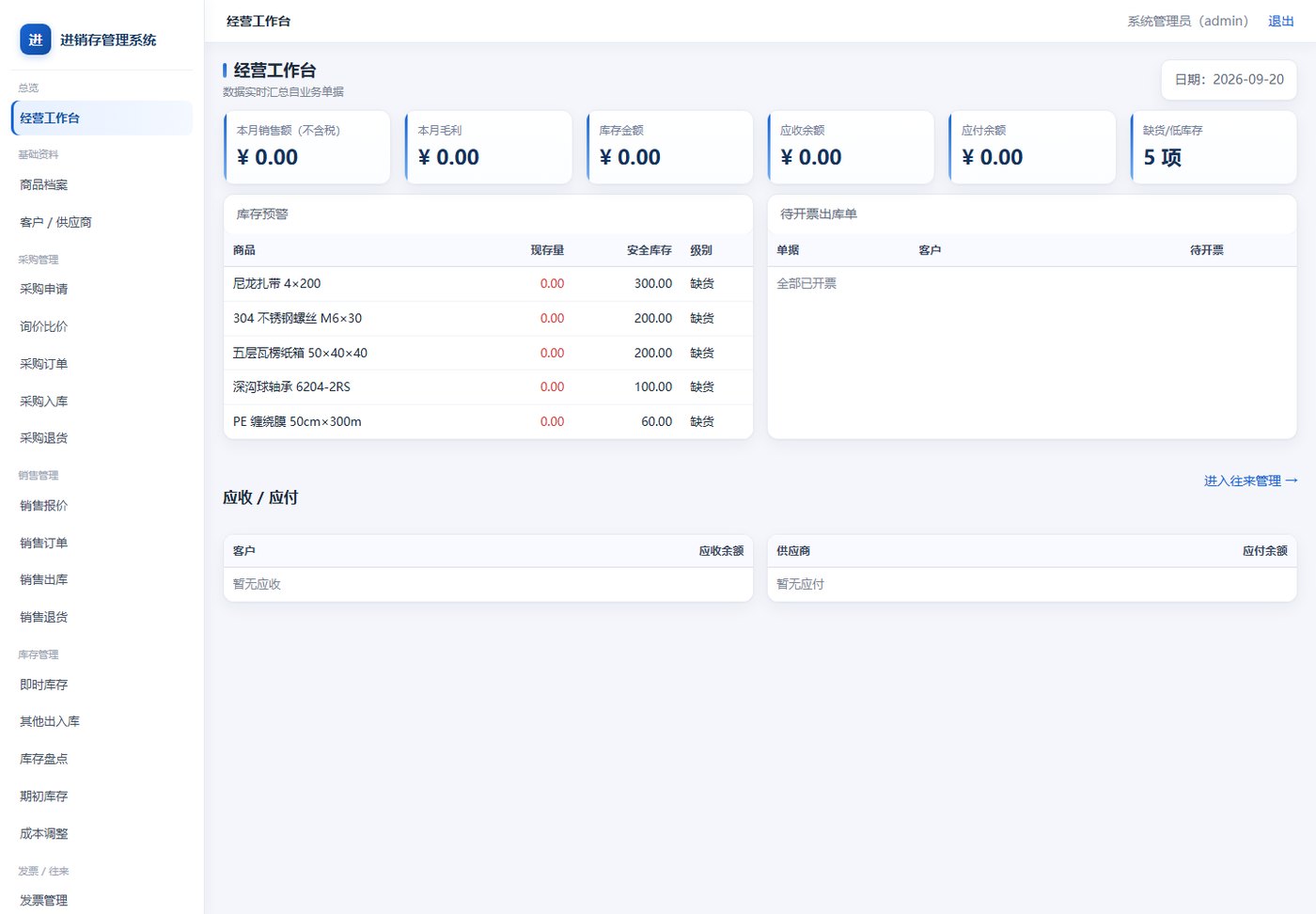Select 询价比价 in the sidebar

[x=102, y=327]
